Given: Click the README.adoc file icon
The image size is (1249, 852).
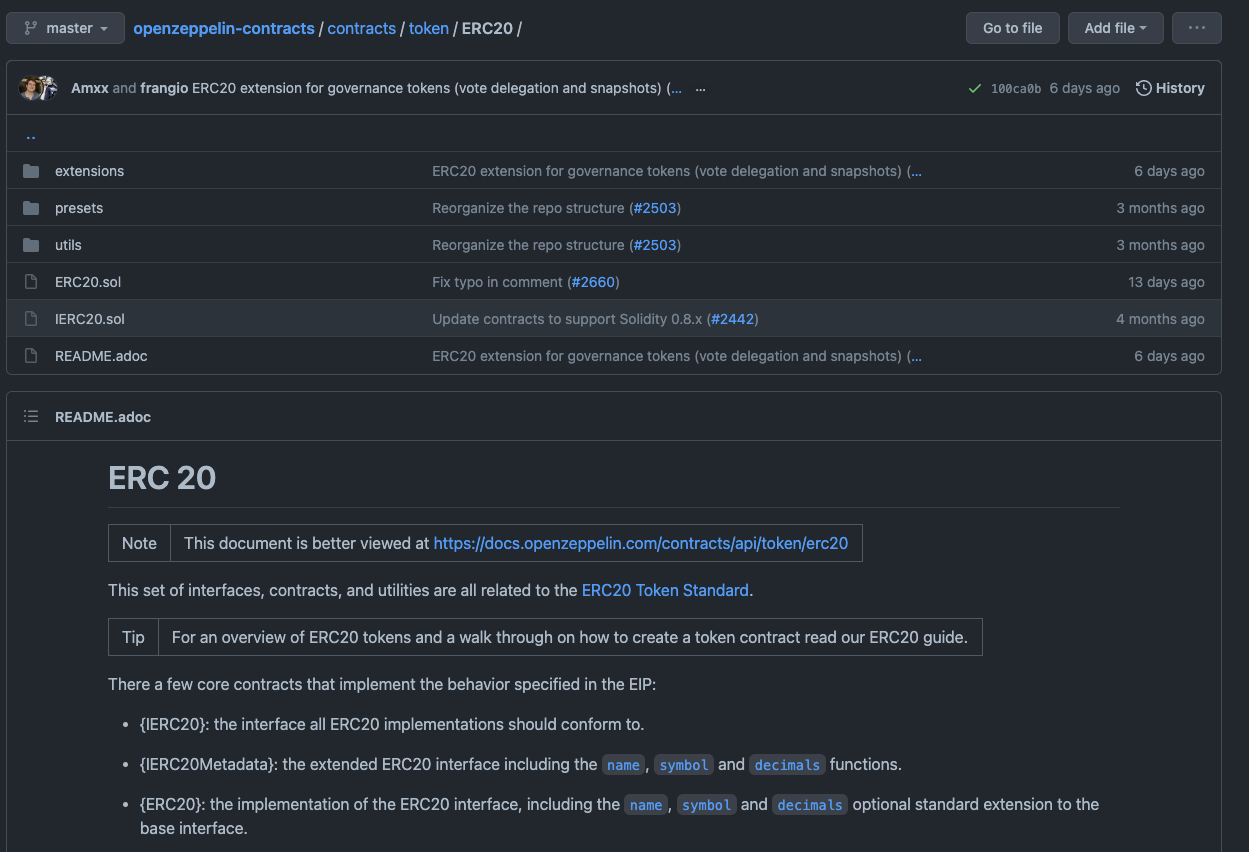Looking at the screenshot, I should (31, 356).
